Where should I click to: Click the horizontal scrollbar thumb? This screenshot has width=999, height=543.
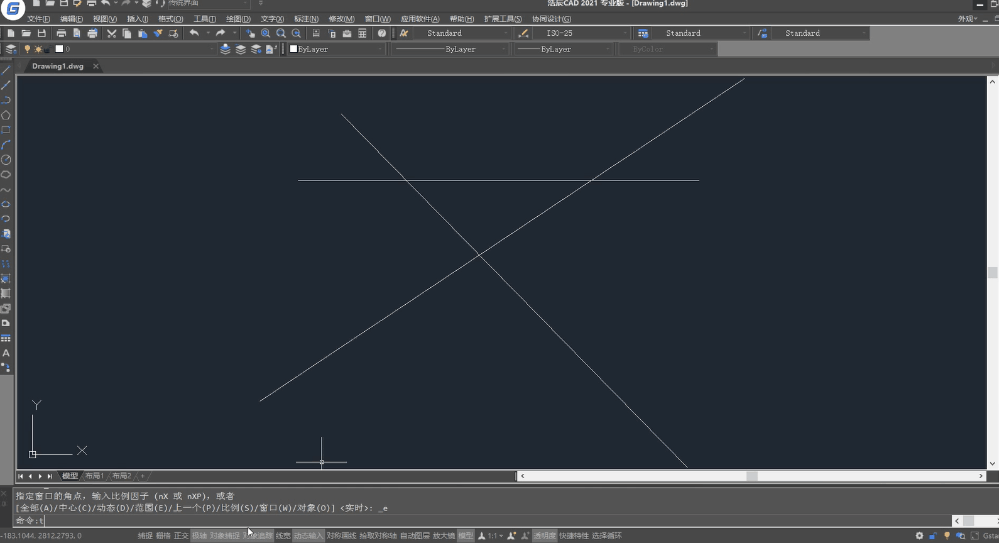pyautogui.click(x=752, y=476)
